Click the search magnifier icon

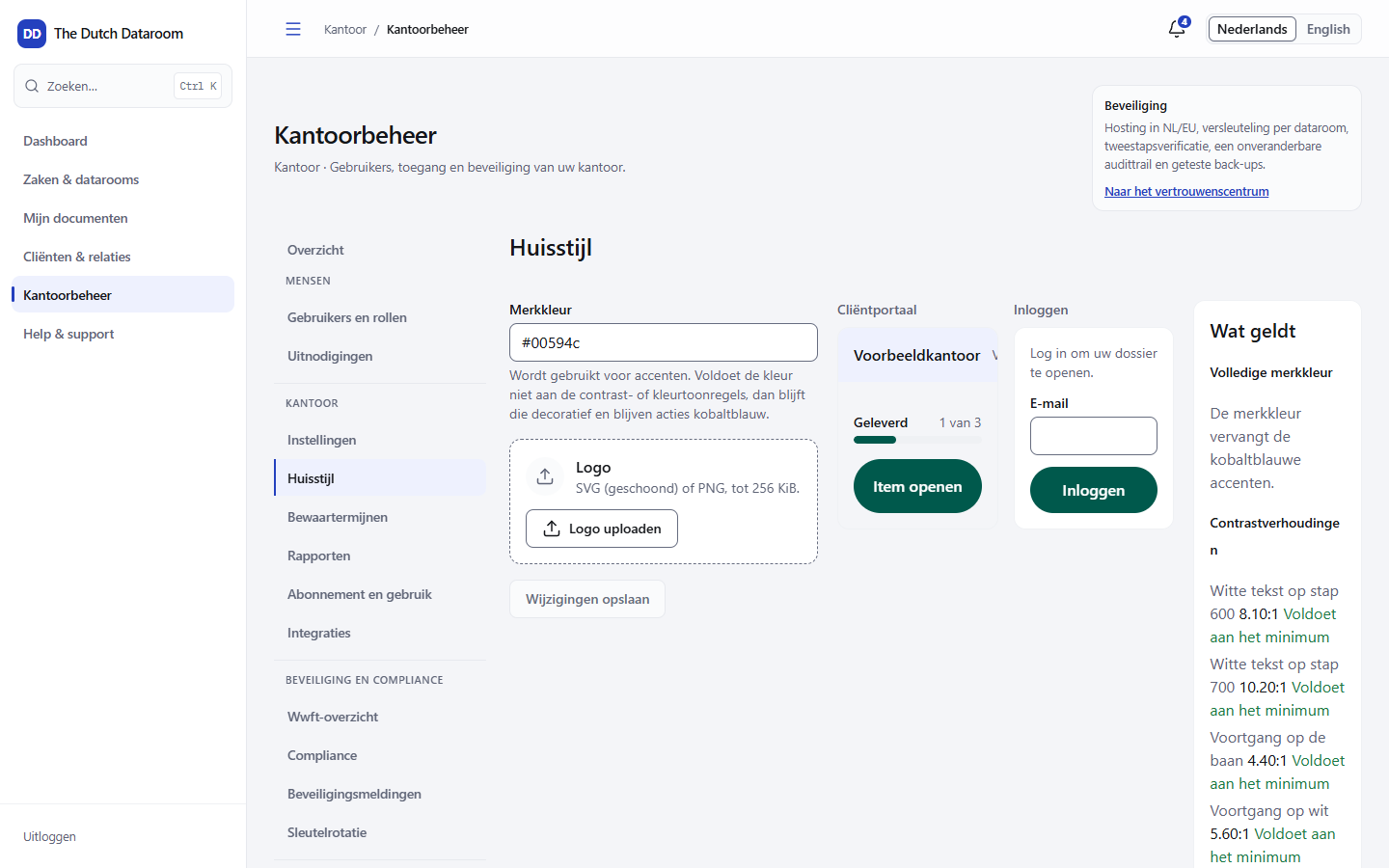tap(32, 86)
